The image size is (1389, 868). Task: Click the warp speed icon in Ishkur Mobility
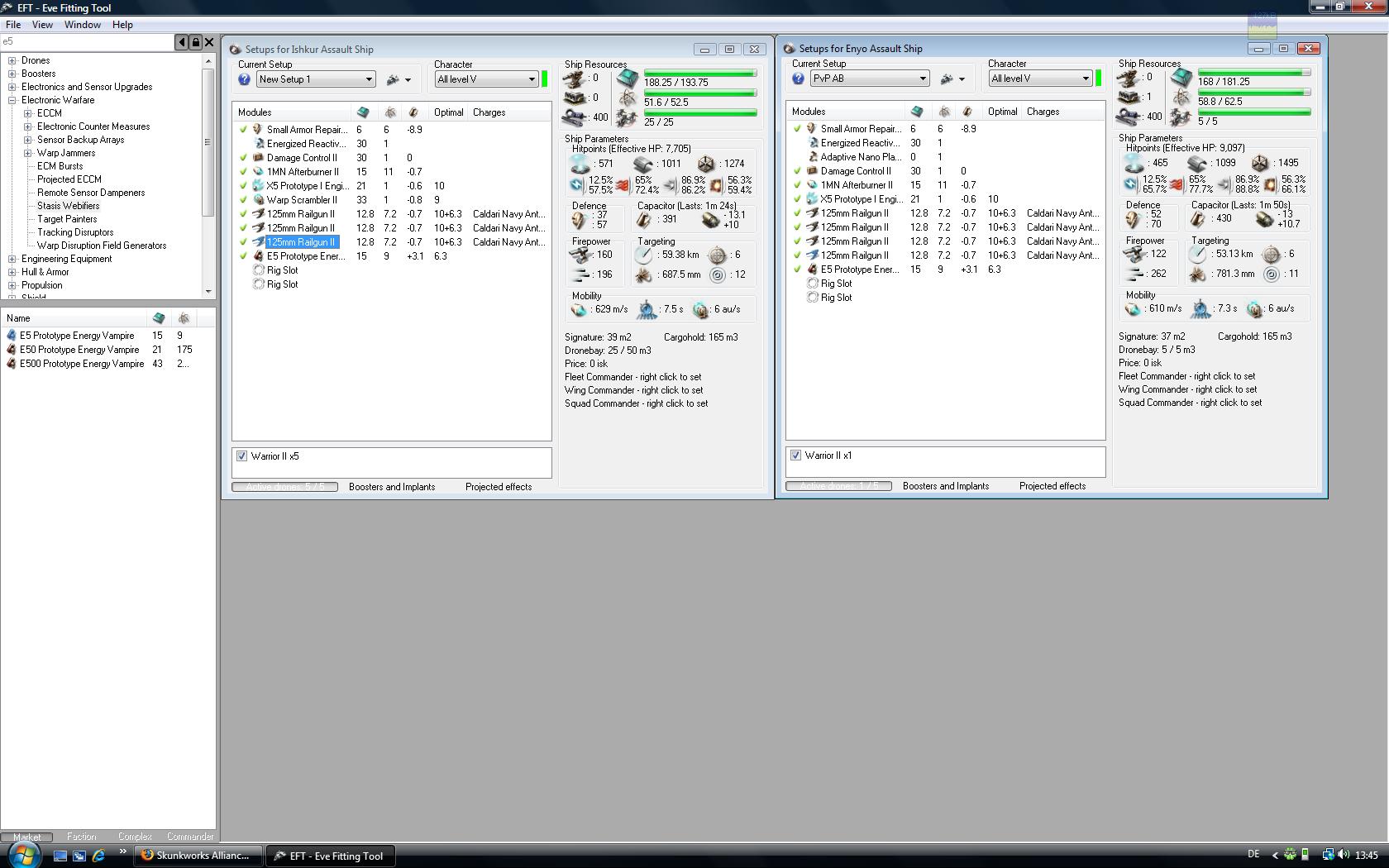[x=701, y=309]
